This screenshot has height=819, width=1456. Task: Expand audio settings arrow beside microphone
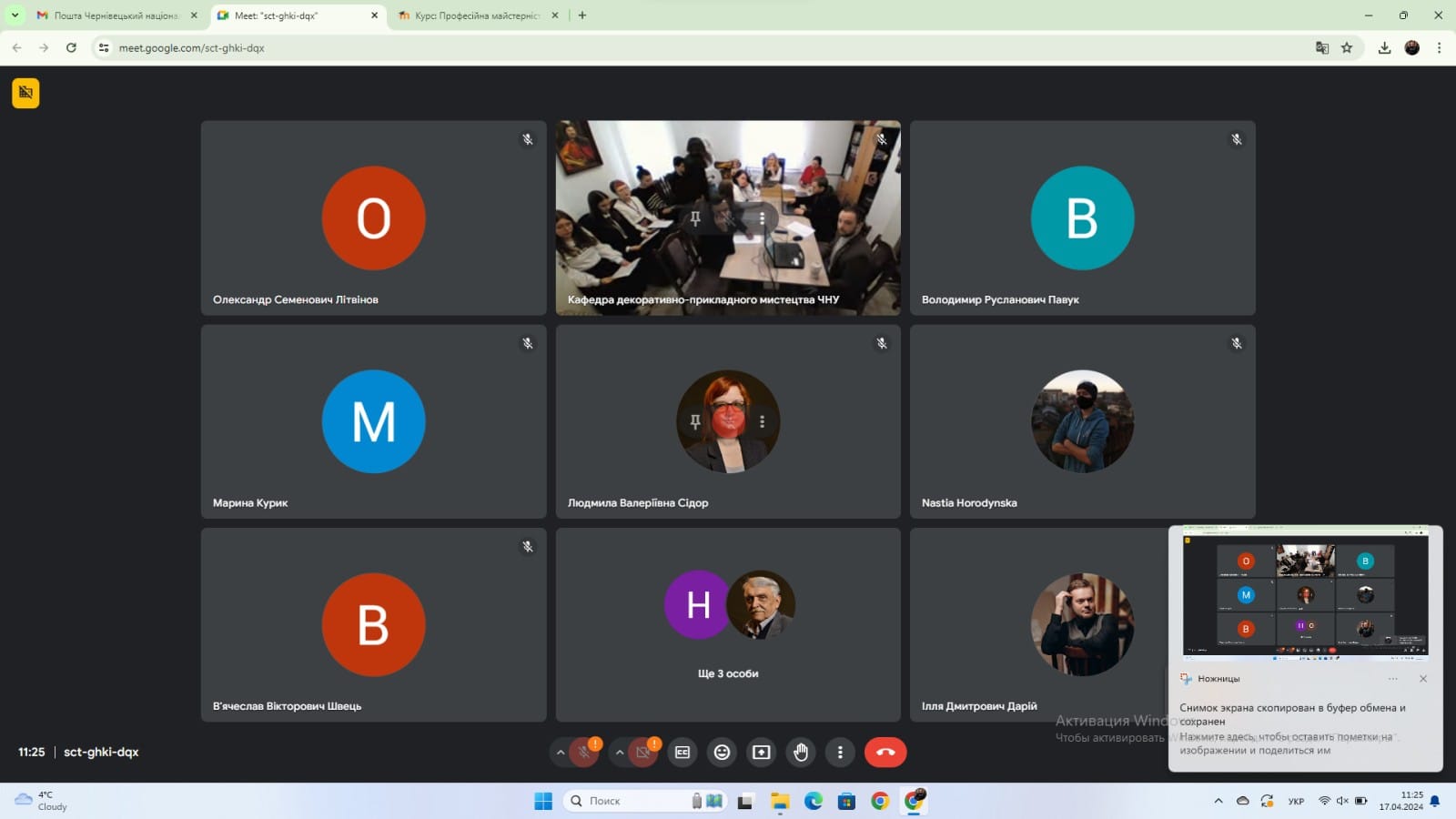pyautogui.click(x=561, y=753)
